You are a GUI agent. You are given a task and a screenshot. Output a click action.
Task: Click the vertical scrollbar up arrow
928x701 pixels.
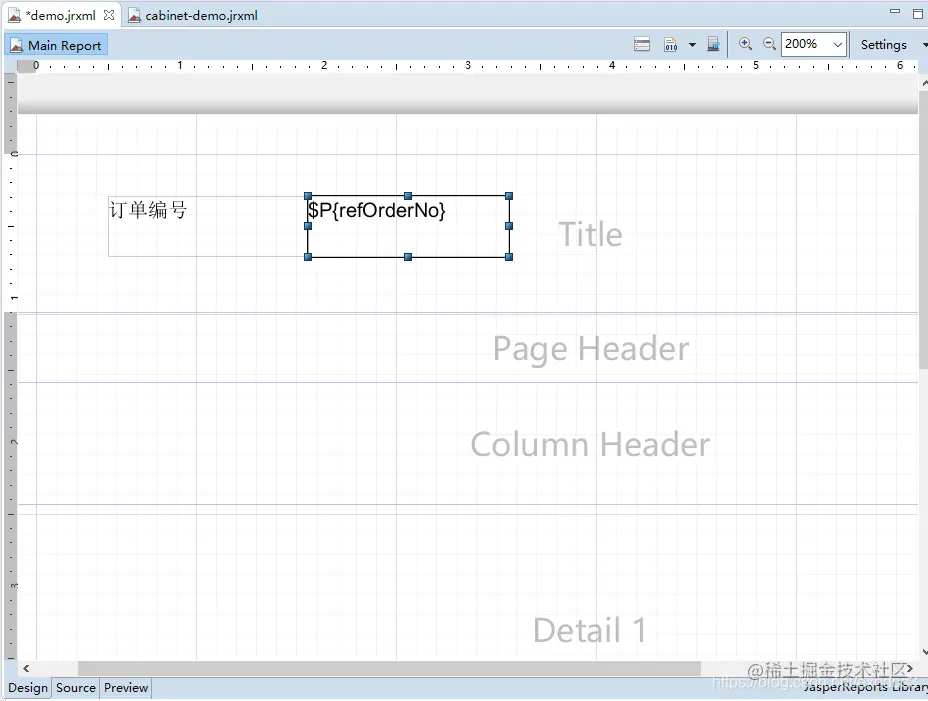924,85
